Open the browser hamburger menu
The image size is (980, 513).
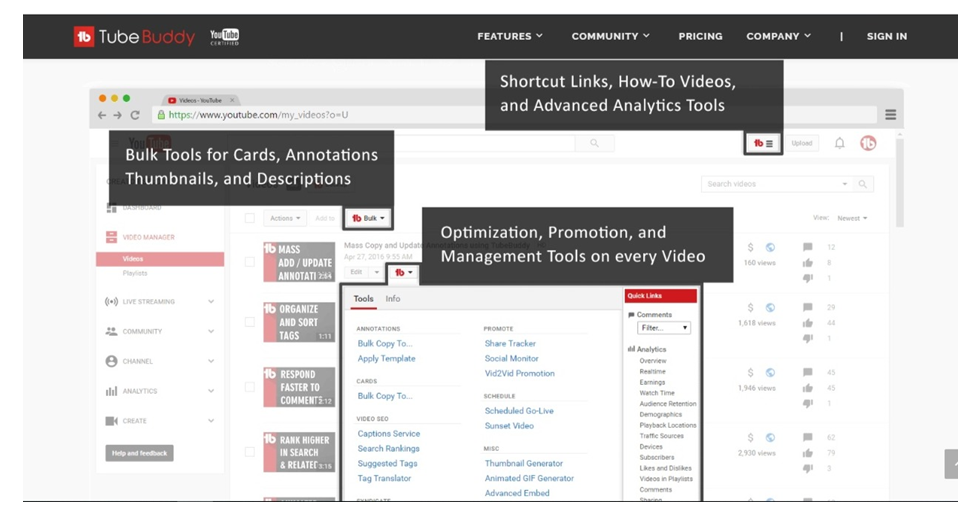(x=891, y=114)
